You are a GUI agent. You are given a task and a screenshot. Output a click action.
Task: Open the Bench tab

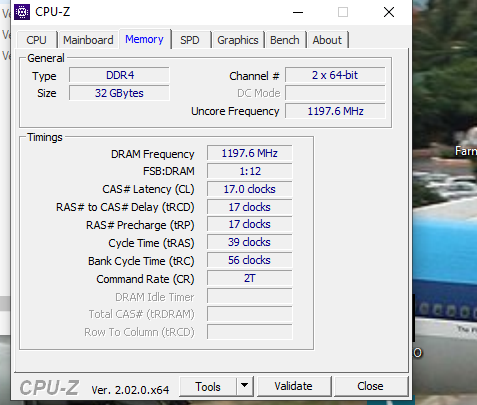pos(285,40)
